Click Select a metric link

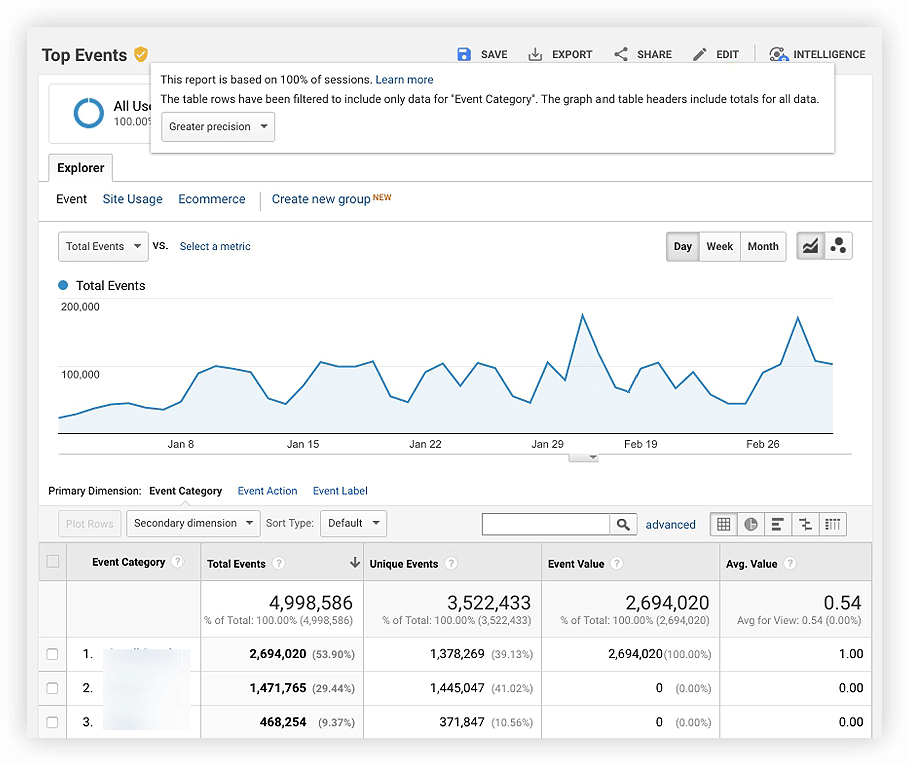(x=215, y=246)
